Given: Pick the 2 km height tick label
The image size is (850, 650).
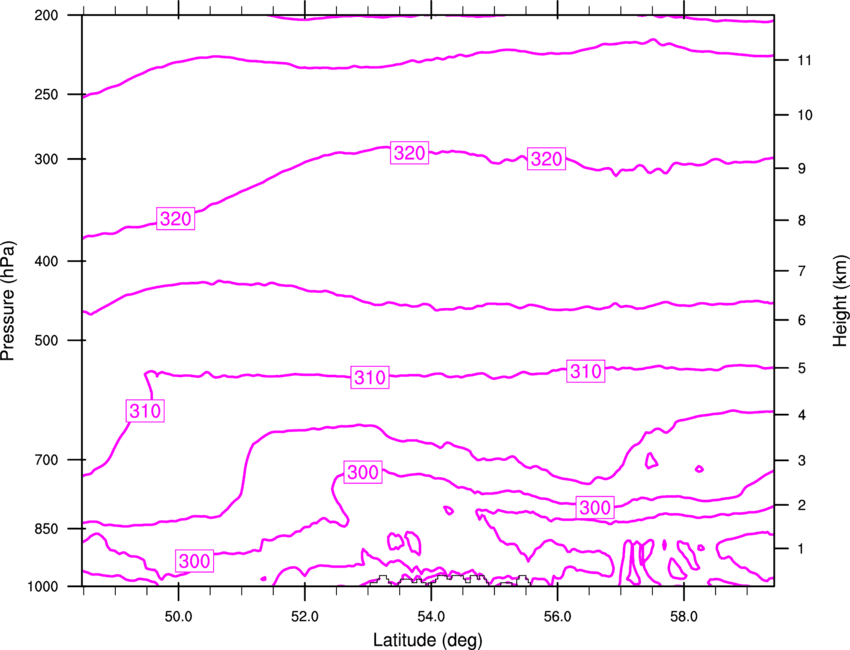Looking at the screenshot, I should [802, 505].
